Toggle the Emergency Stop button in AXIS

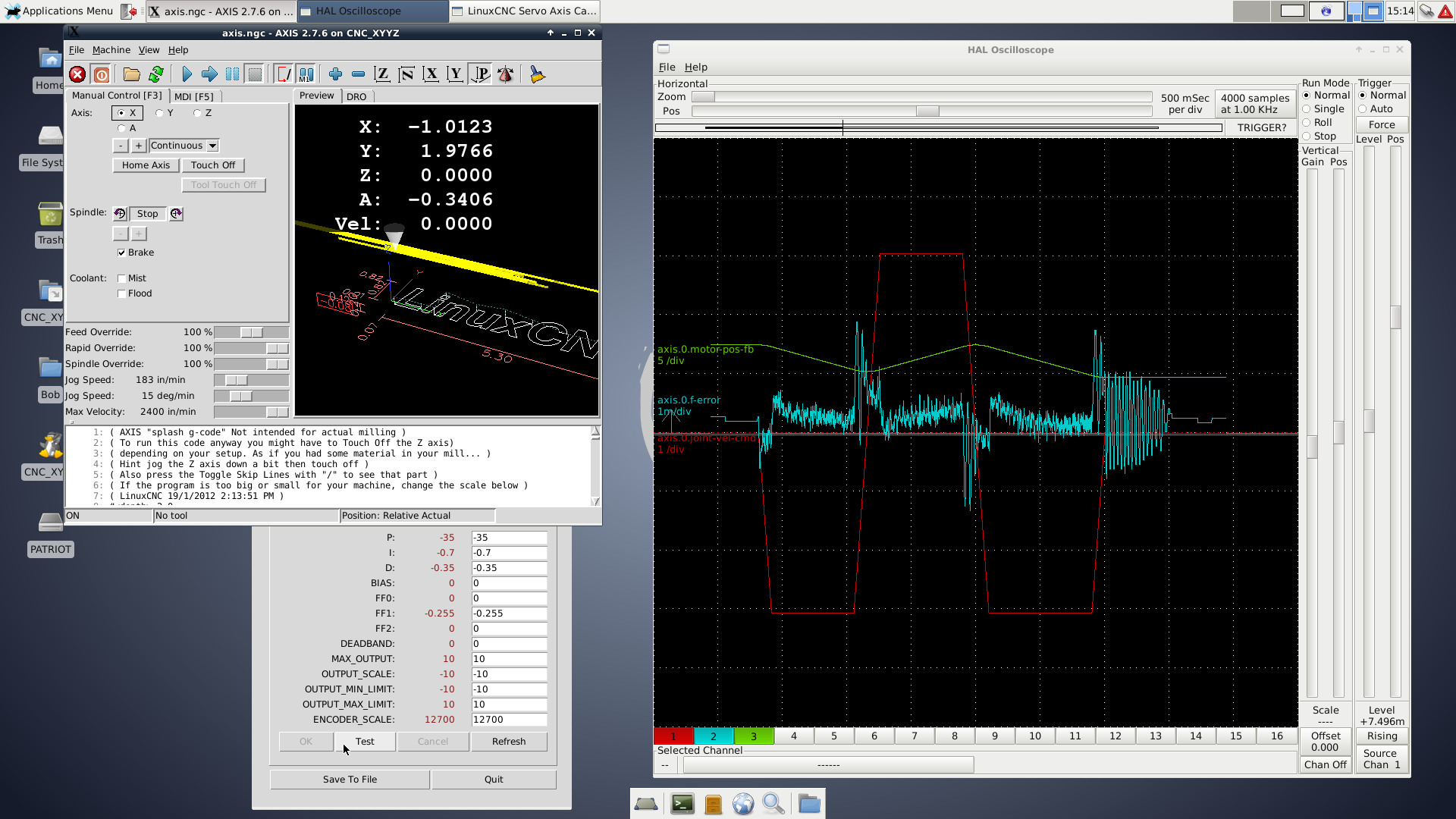[x=77, y=74]
